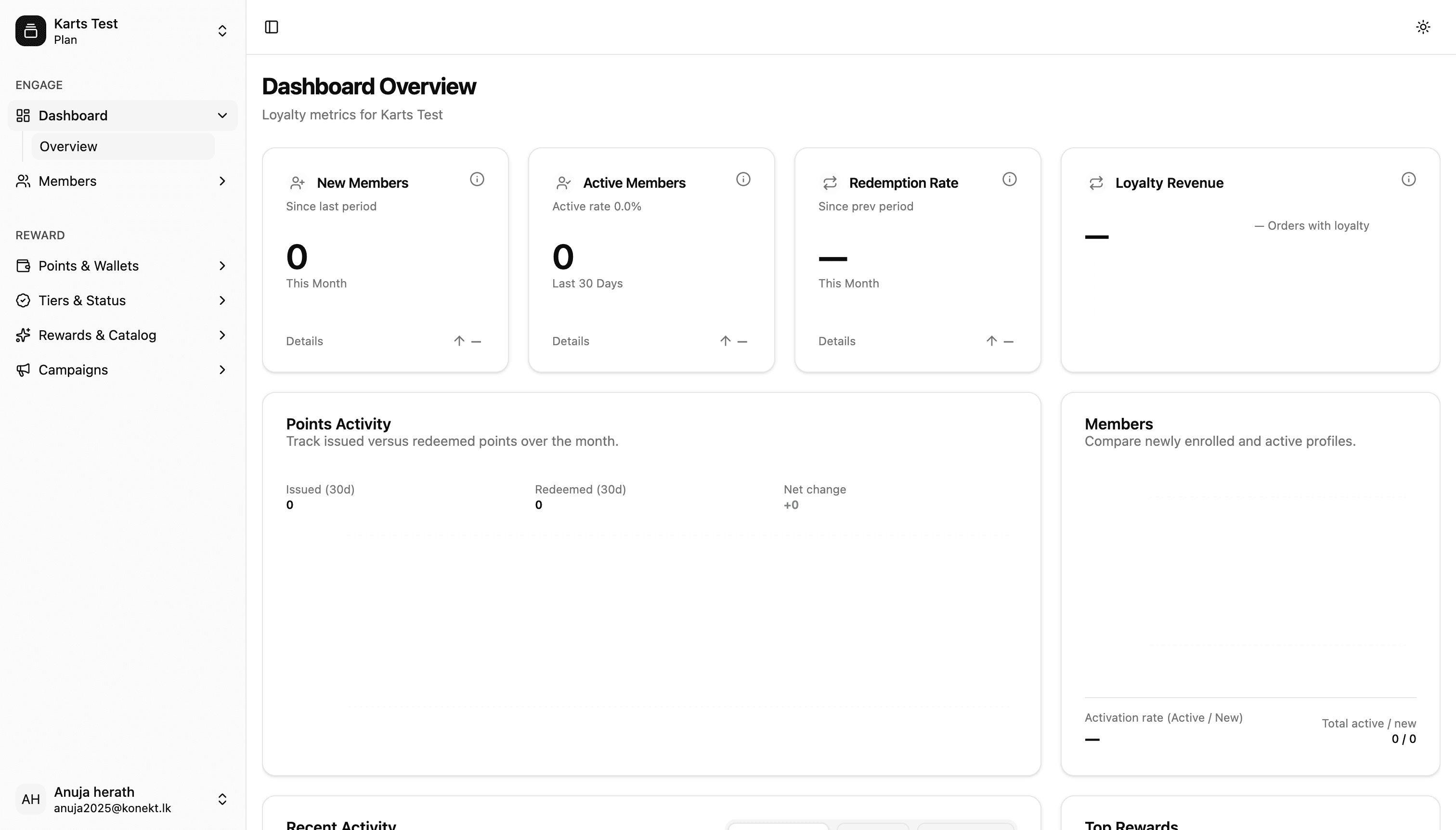1456x830 pixels.
Task: Expand Tiers & Status submenu
Action: (222, 300)
